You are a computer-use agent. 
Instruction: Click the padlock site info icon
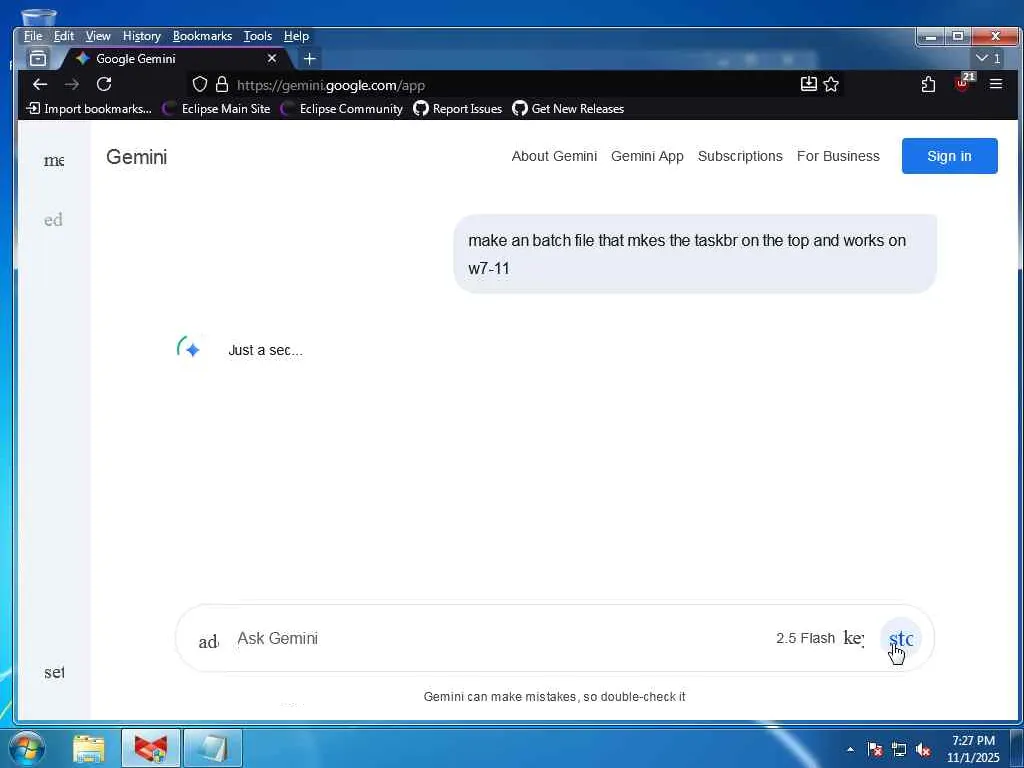[222, 84]
